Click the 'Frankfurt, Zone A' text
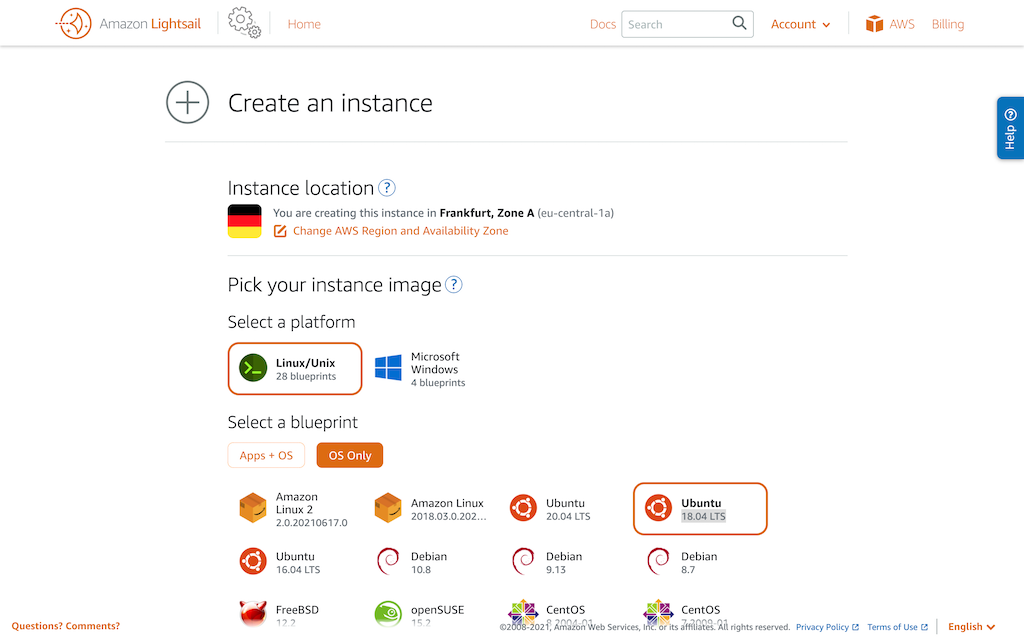This screenshot has height=640, width=1024. pos(487,213)
